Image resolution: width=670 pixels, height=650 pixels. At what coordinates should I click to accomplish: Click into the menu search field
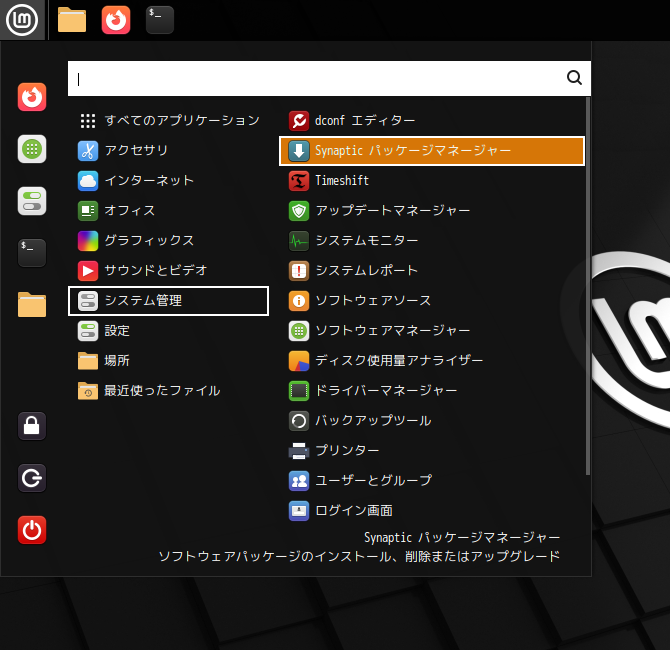(329, 78)
